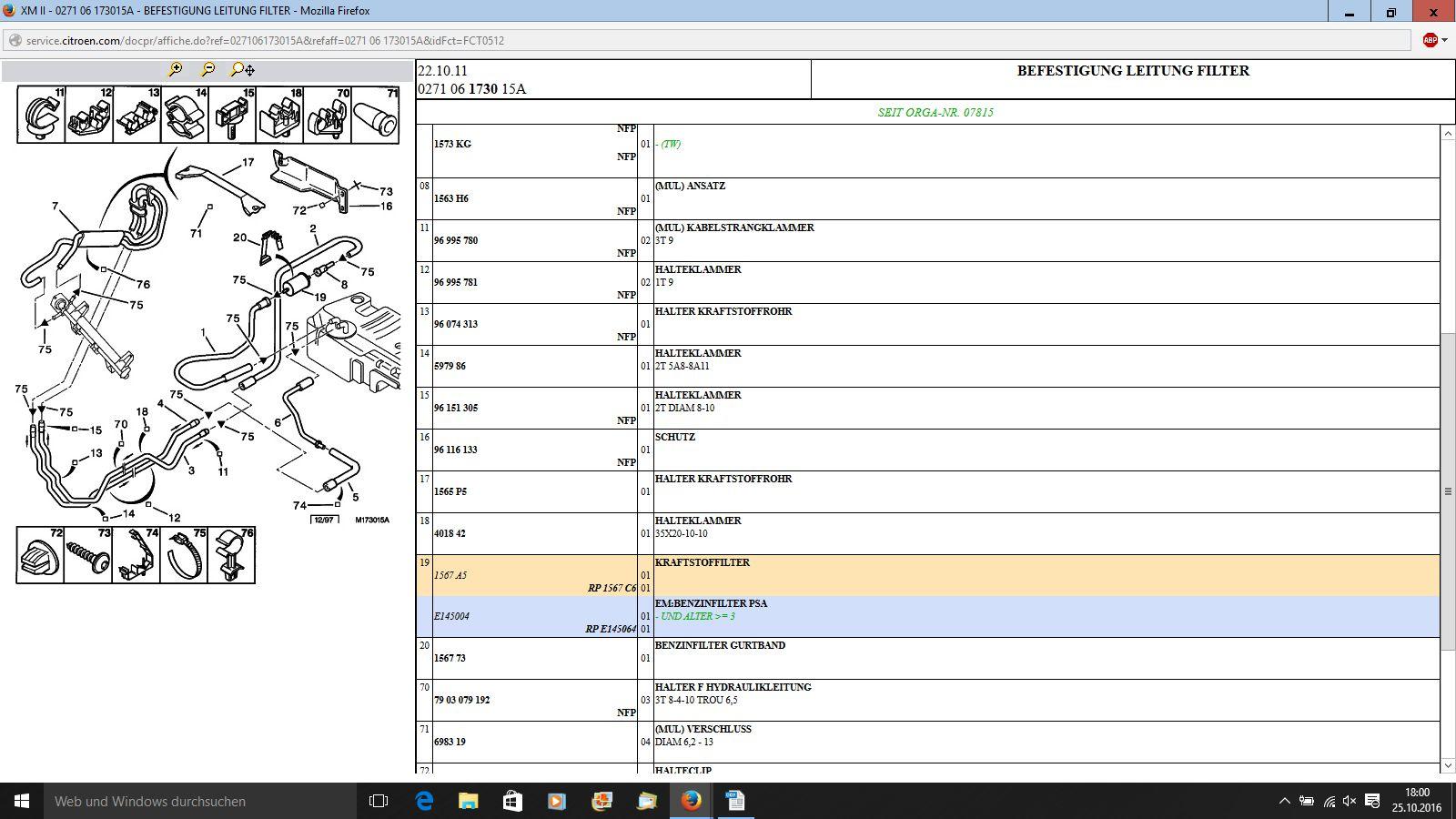1456x819 pixels.
Task: Click part thumbnail 72 retaining clip
Action: 40,554
